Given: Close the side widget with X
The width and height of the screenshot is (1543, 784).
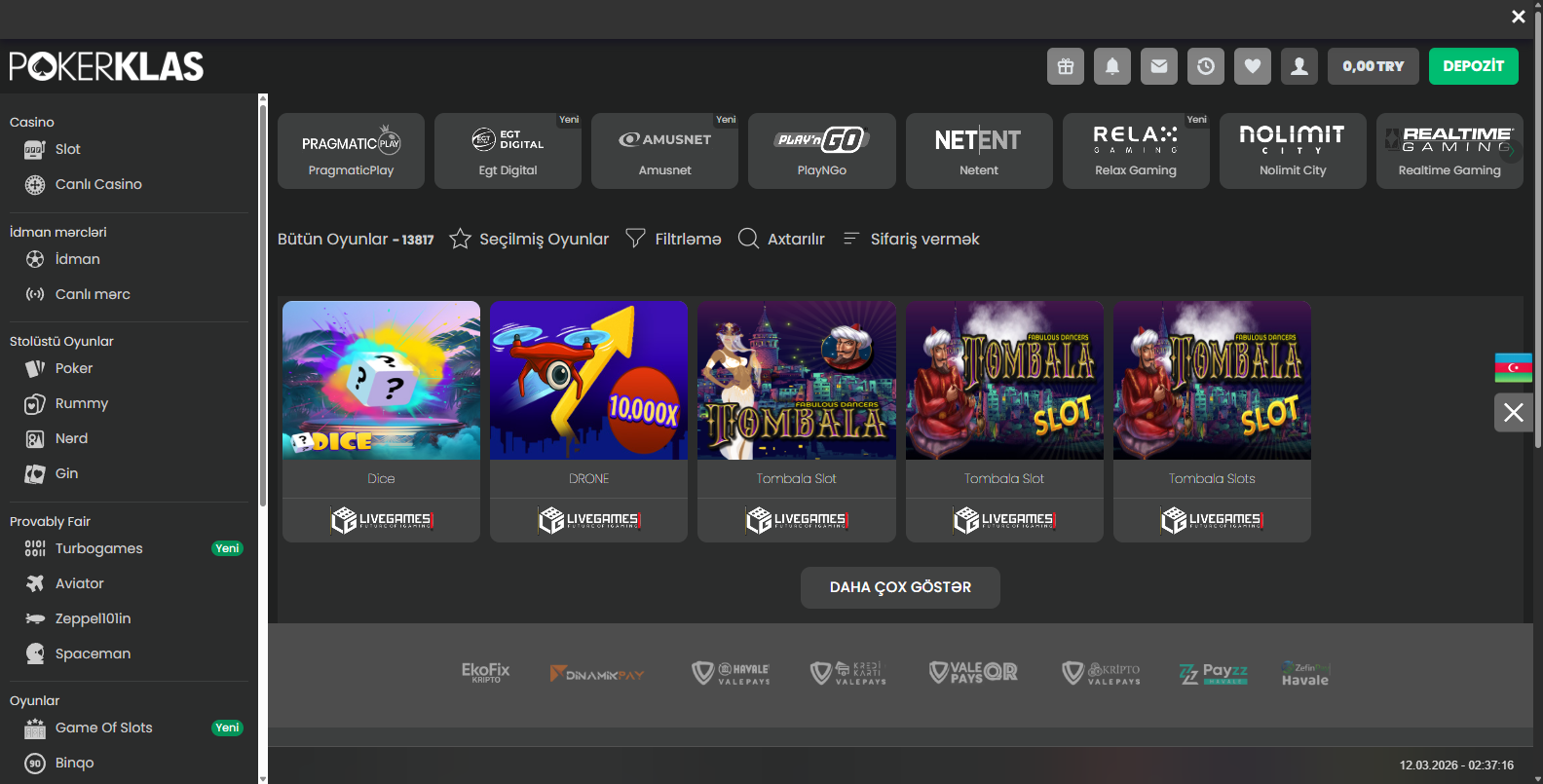Looking at the screenshot, I should [x=1514, y=412].
